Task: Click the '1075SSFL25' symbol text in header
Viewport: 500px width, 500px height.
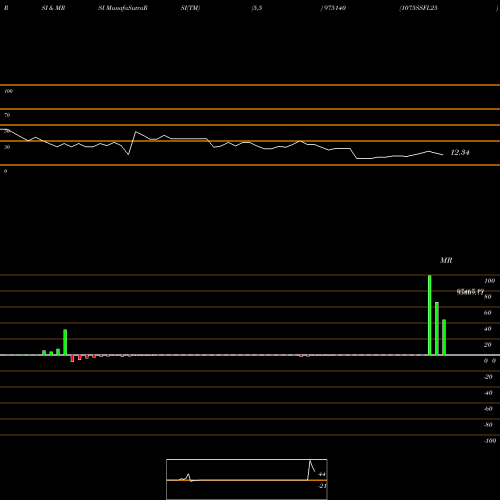Action: tap(419, 8)
